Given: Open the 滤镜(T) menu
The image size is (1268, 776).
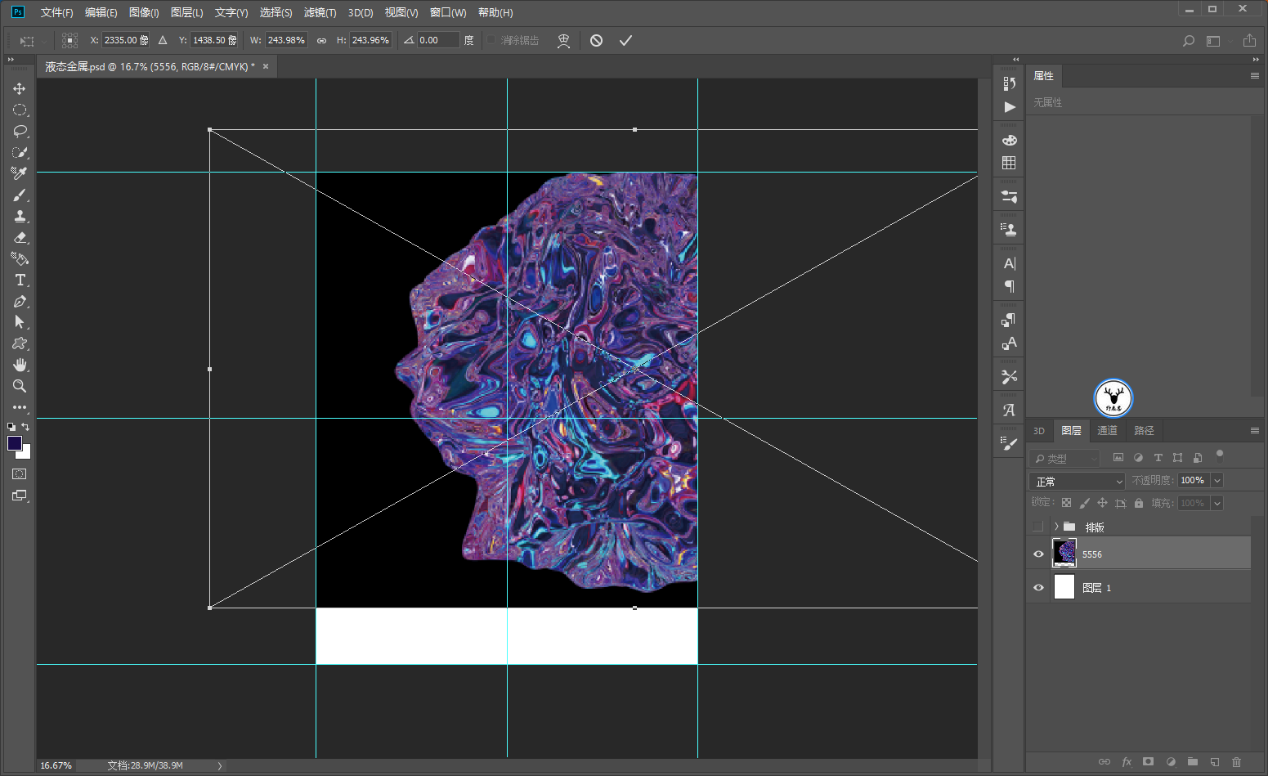Looking at the screenshot, I should pyautogui.click(x=320, y=13).
